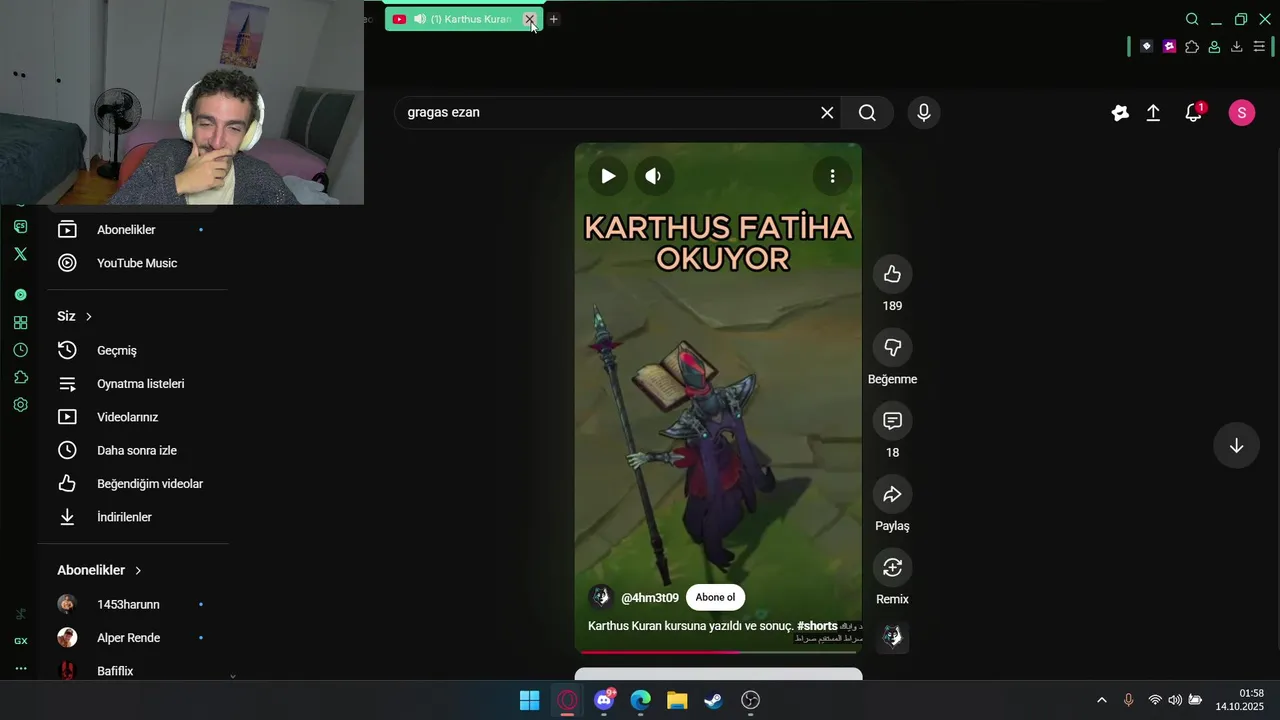Mute the tab via its speaker icon
Viewport: 1280px width, 720px height.
419,19
